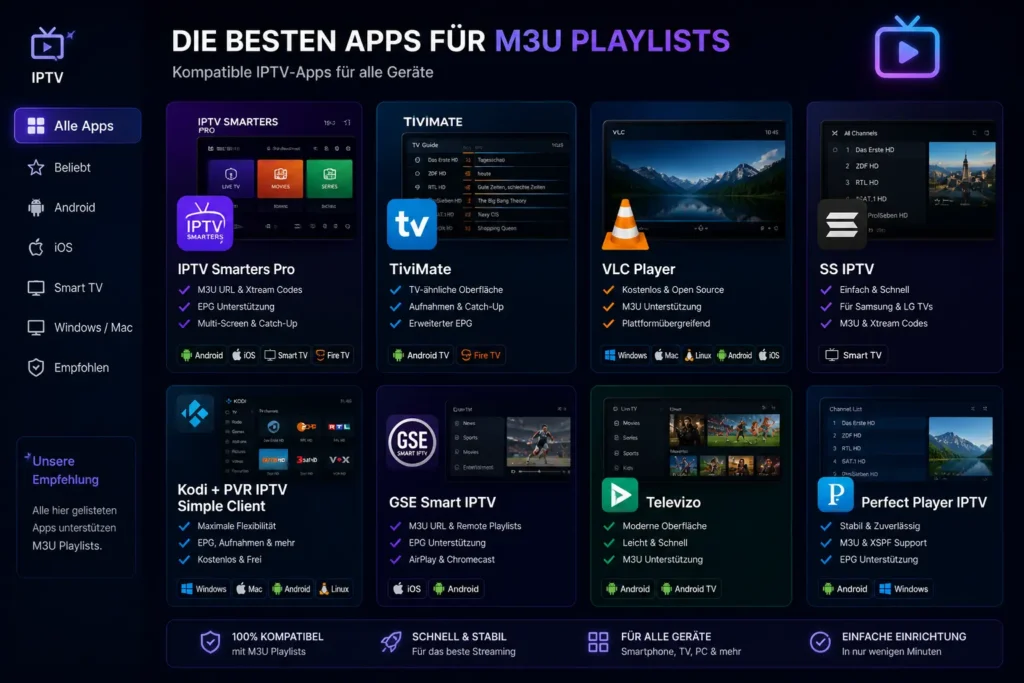Click Android tag on Perfect Player card

[845, 589]
